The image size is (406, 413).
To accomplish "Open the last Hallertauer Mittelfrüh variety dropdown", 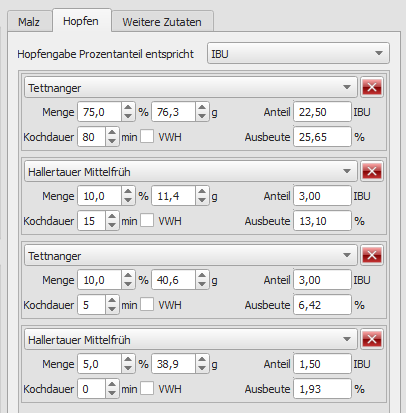I will [x=191, y=340].
